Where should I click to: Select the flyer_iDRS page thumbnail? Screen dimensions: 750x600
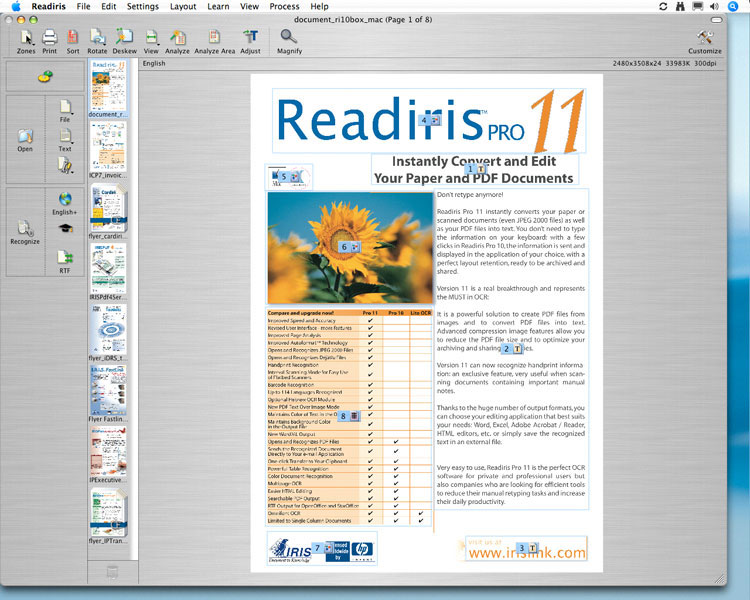pyautogui.click(x=107, y=329)
